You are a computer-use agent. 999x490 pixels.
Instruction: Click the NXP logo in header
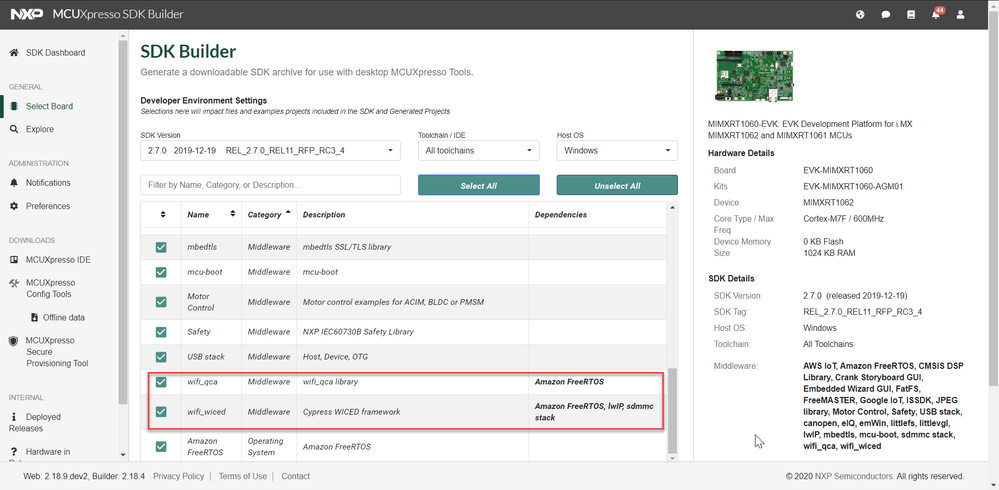coord(27,14)
